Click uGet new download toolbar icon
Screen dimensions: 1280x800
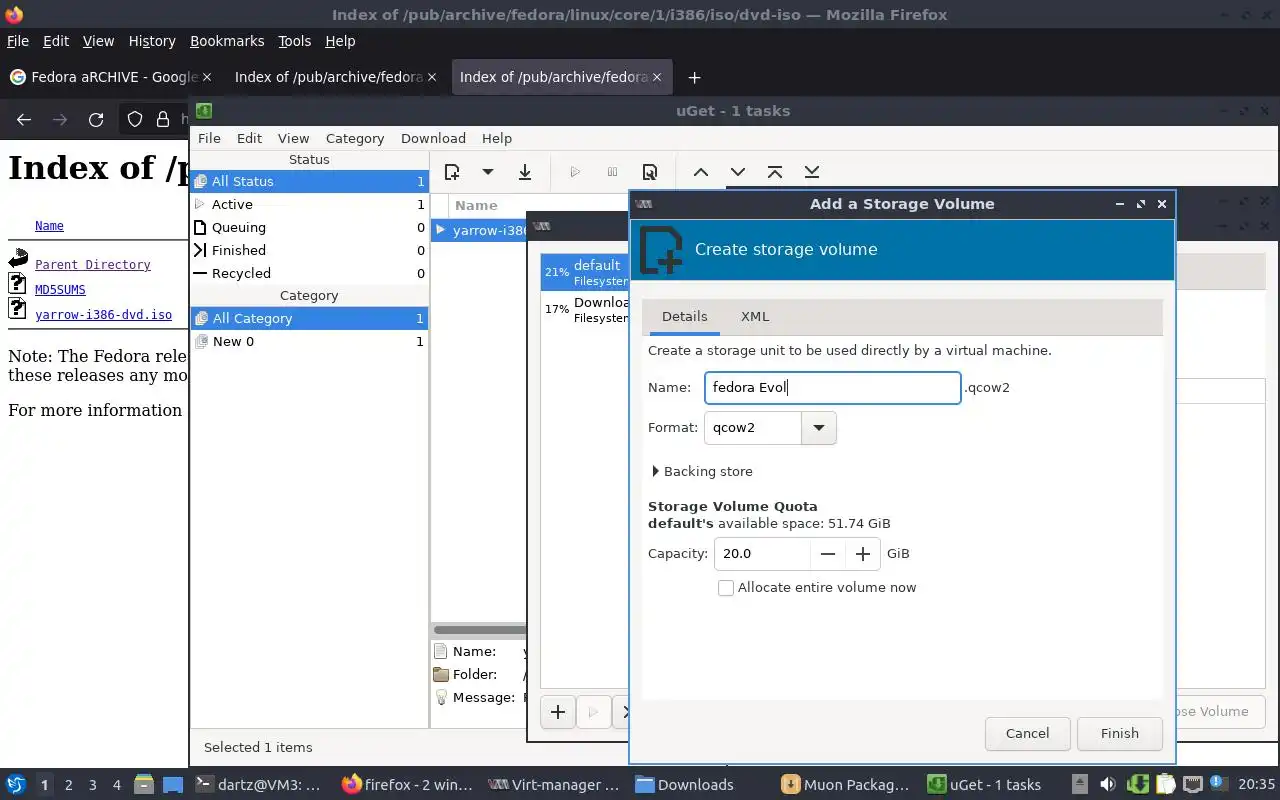452,172
